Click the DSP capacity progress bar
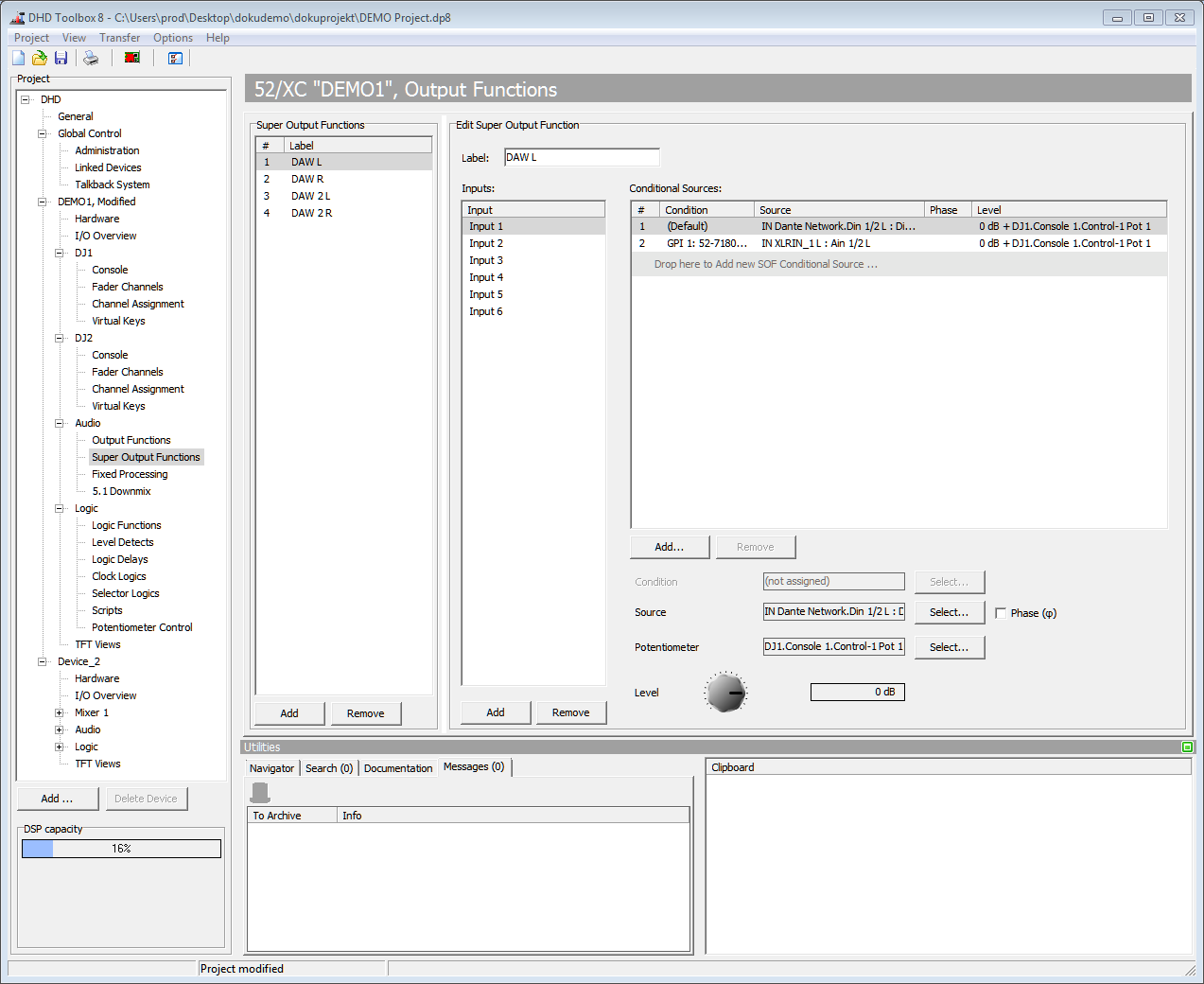 tap(121, 849)
